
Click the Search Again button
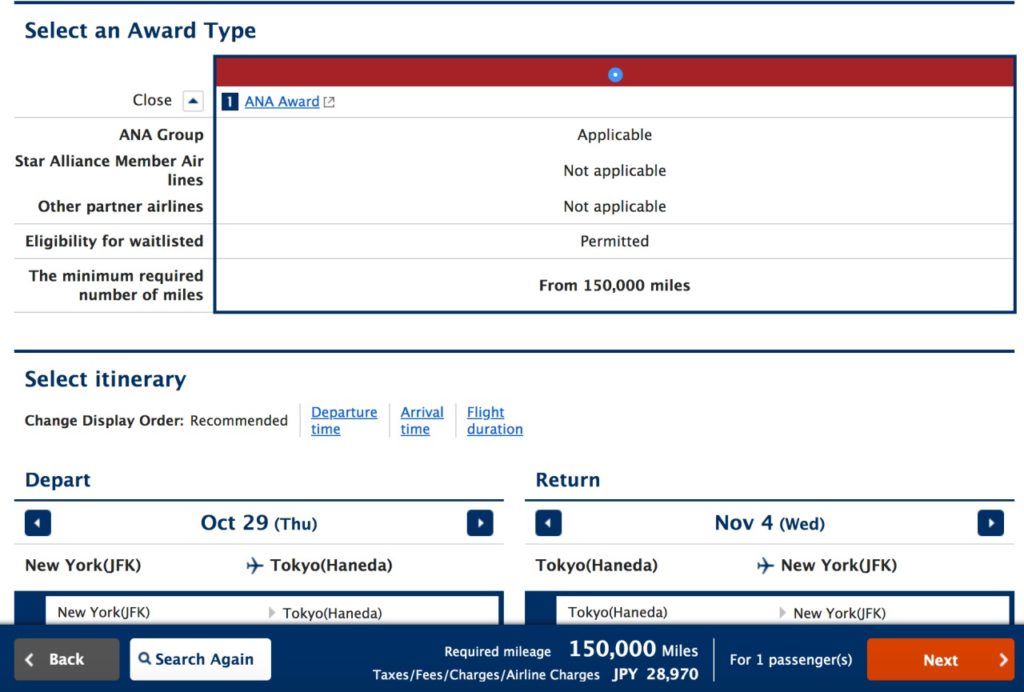click(x=200, y=659)
